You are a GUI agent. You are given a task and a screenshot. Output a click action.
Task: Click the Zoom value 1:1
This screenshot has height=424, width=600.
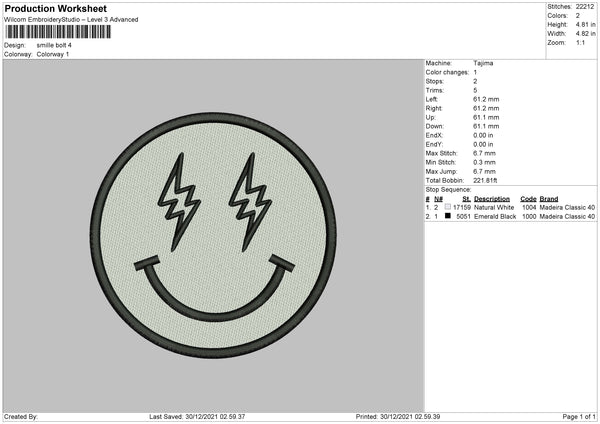click(x=580, y=42)
